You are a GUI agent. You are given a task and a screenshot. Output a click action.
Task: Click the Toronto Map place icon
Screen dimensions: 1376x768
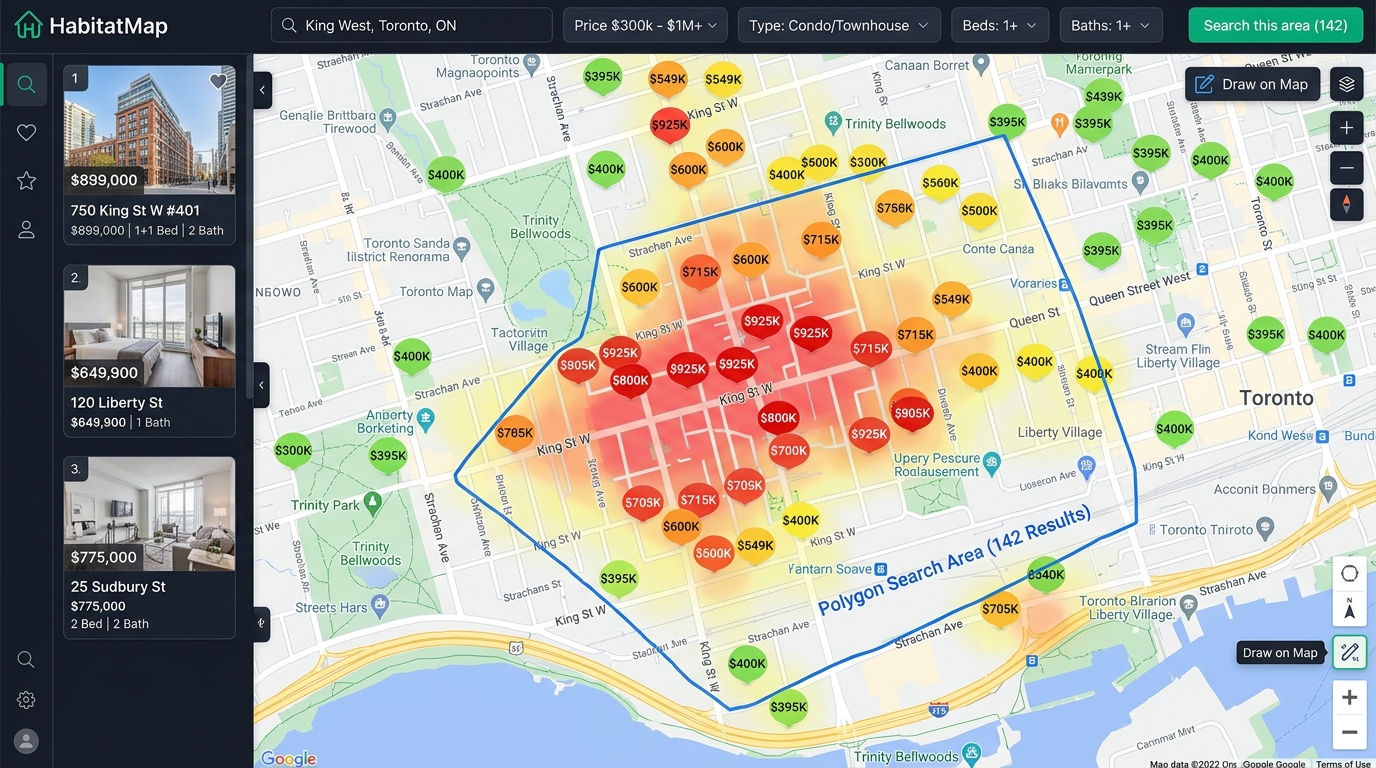[486, 290]
